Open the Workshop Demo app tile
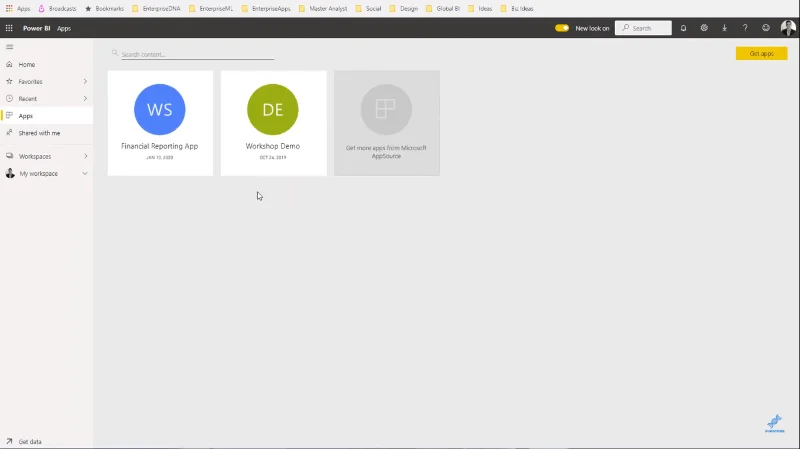 (273, 123)
